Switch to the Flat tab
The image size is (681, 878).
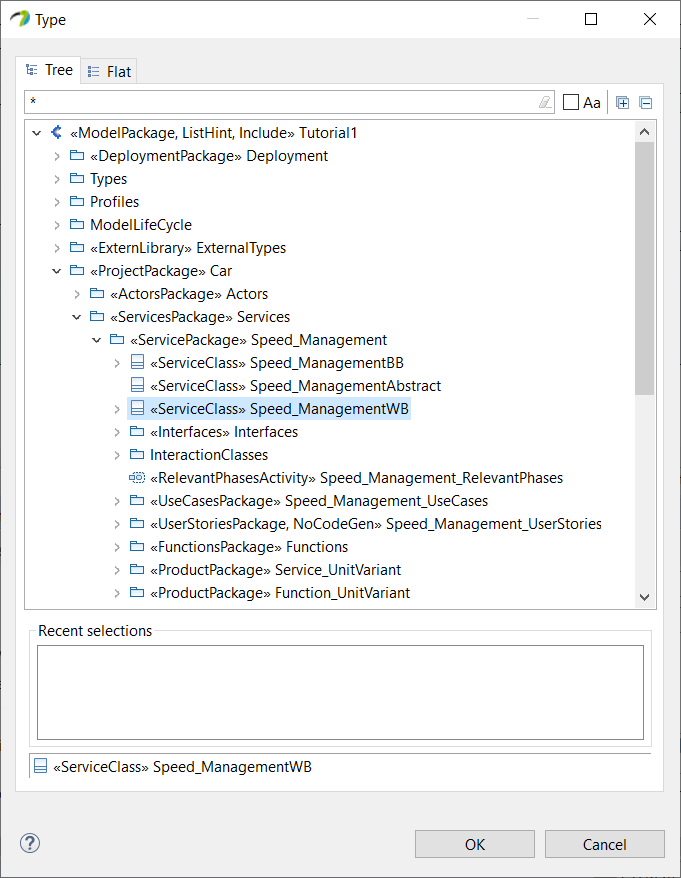109,72
